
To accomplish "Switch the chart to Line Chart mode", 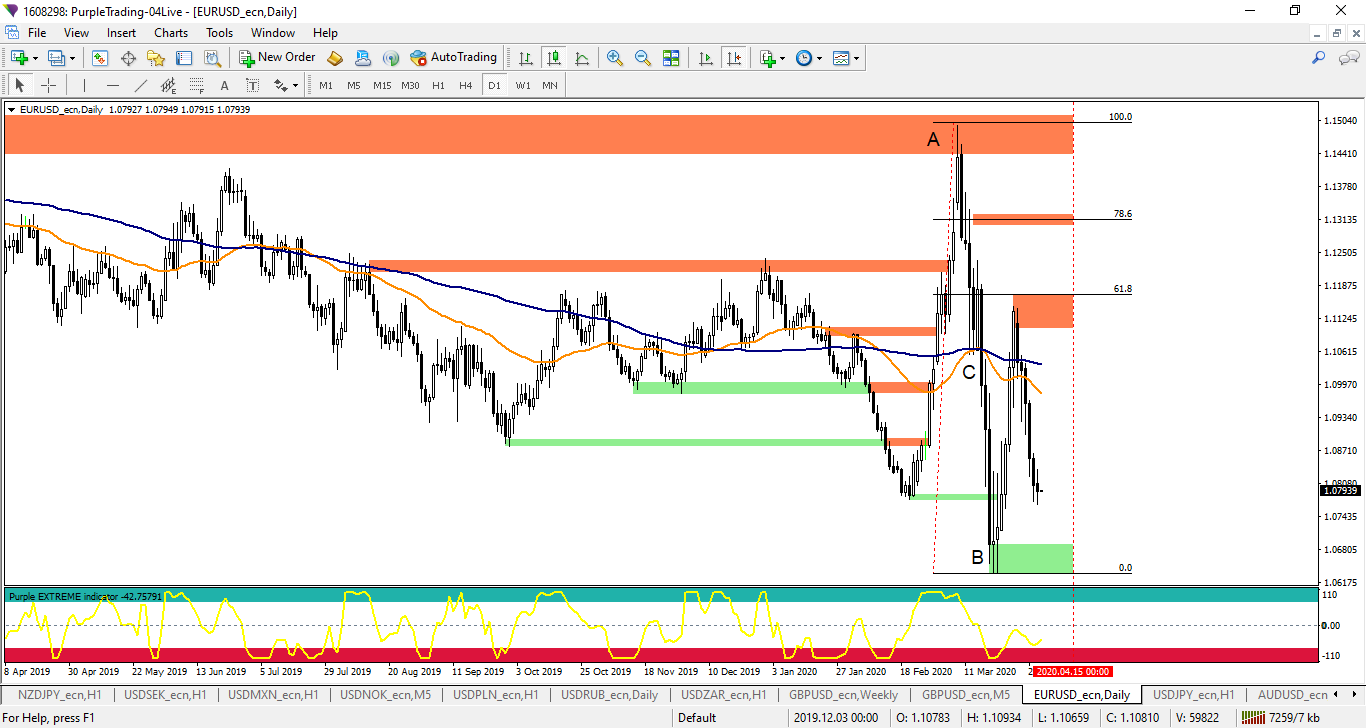I will (x=581, y=58).
